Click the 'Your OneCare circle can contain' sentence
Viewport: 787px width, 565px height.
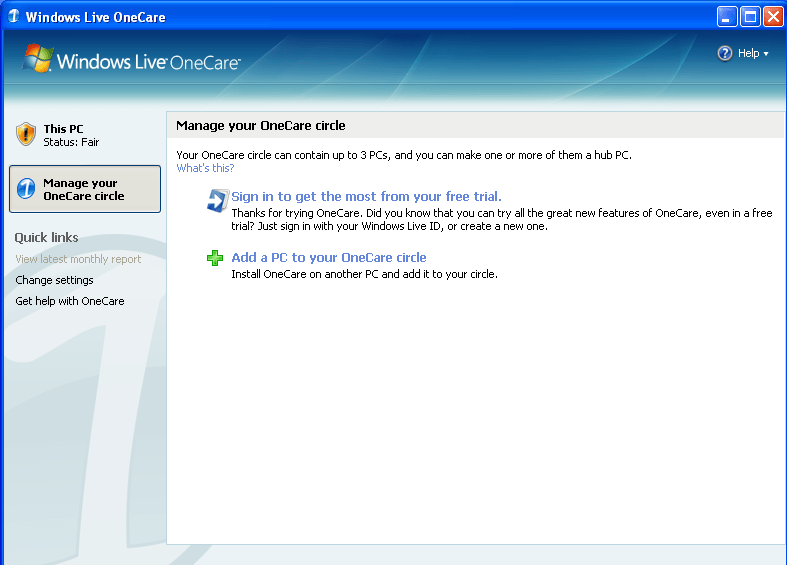(404, 155)
